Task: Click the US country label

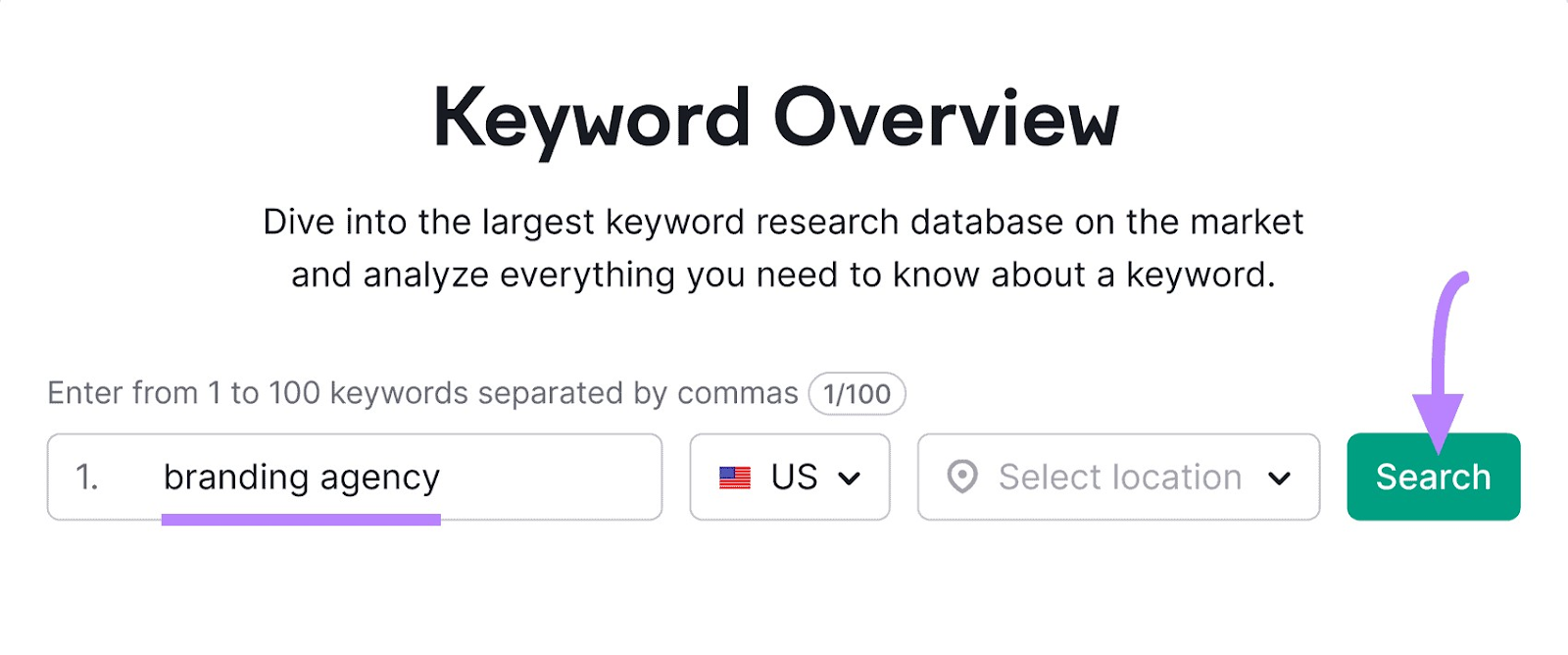Action: (x=796, y=477)
